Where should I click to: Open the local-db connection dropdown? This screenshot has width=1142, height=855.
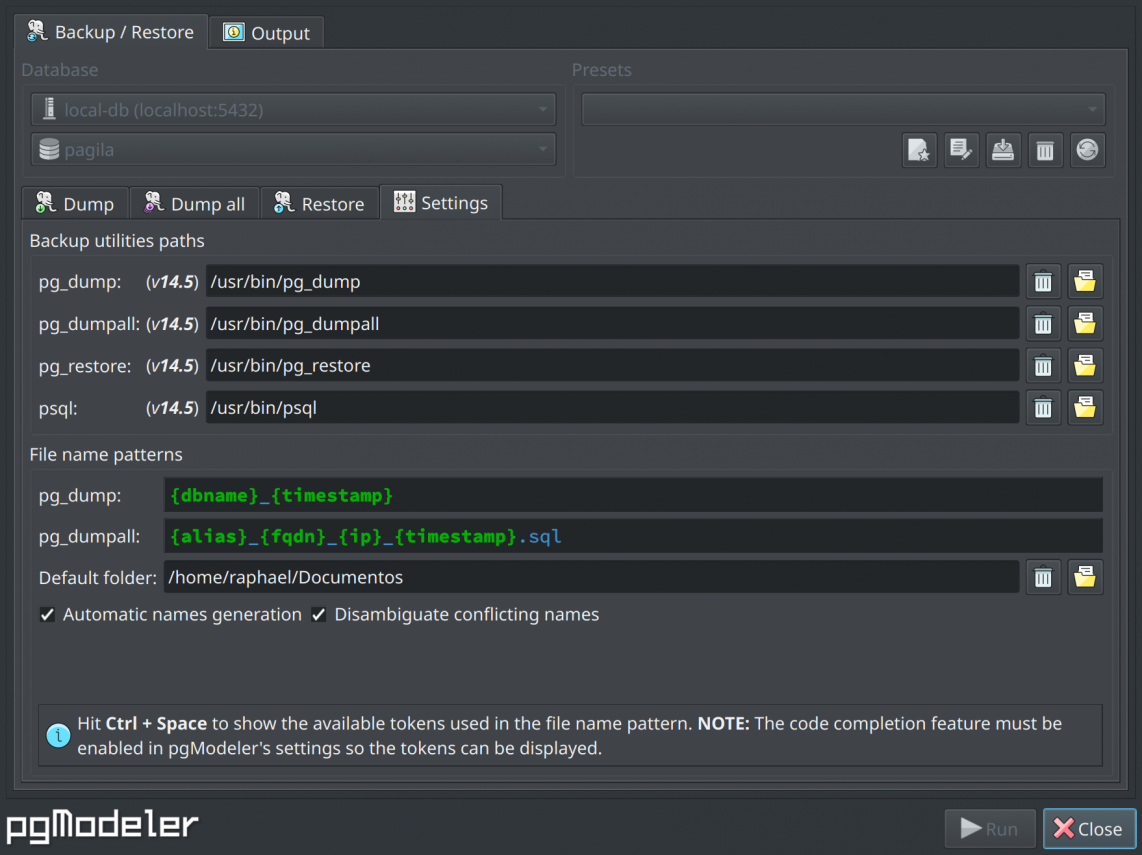coord(294,109)
